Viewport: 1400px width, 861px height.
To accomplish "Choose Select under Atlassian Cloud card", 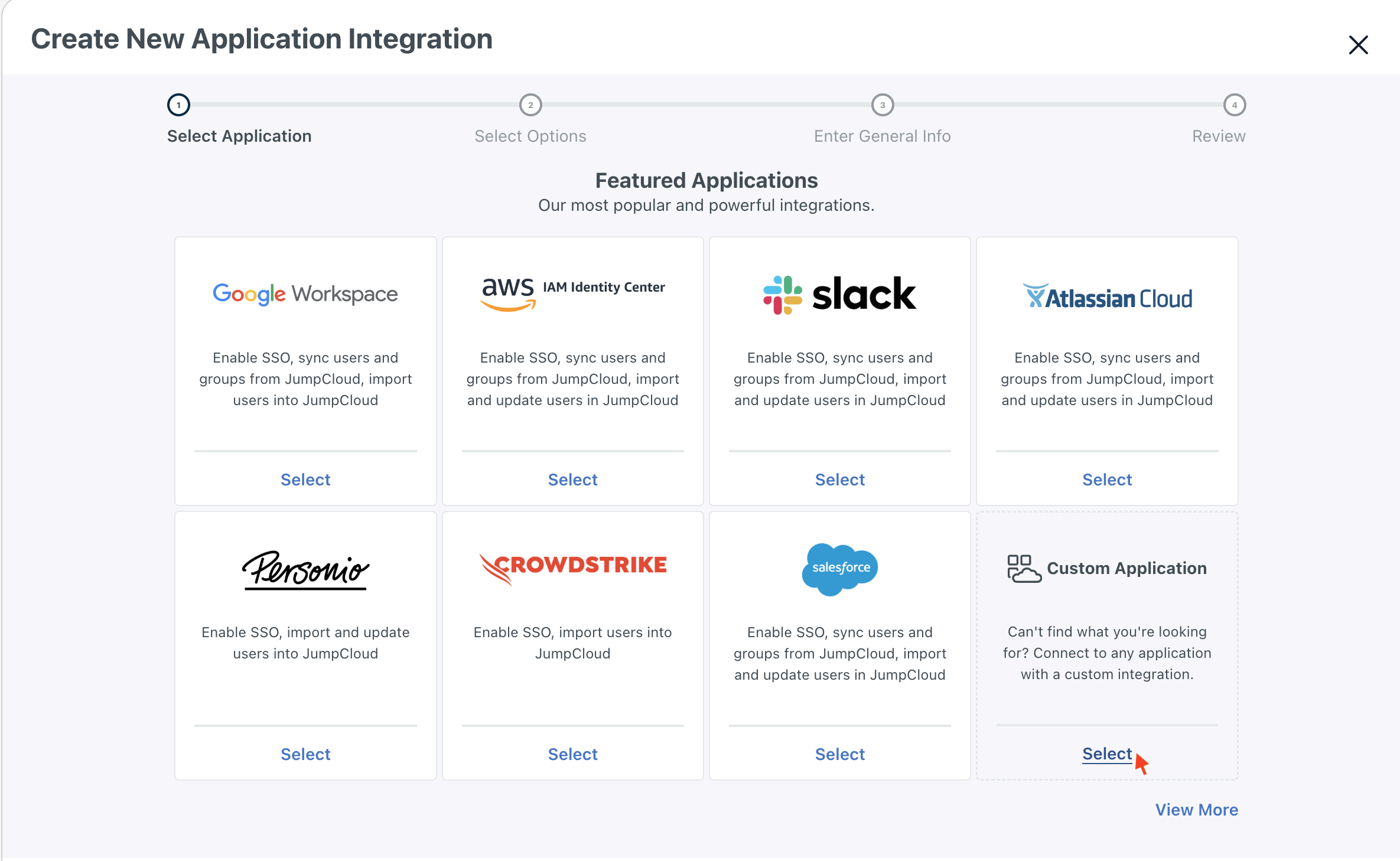I will pyautogui.click(x=1106, y=480).
